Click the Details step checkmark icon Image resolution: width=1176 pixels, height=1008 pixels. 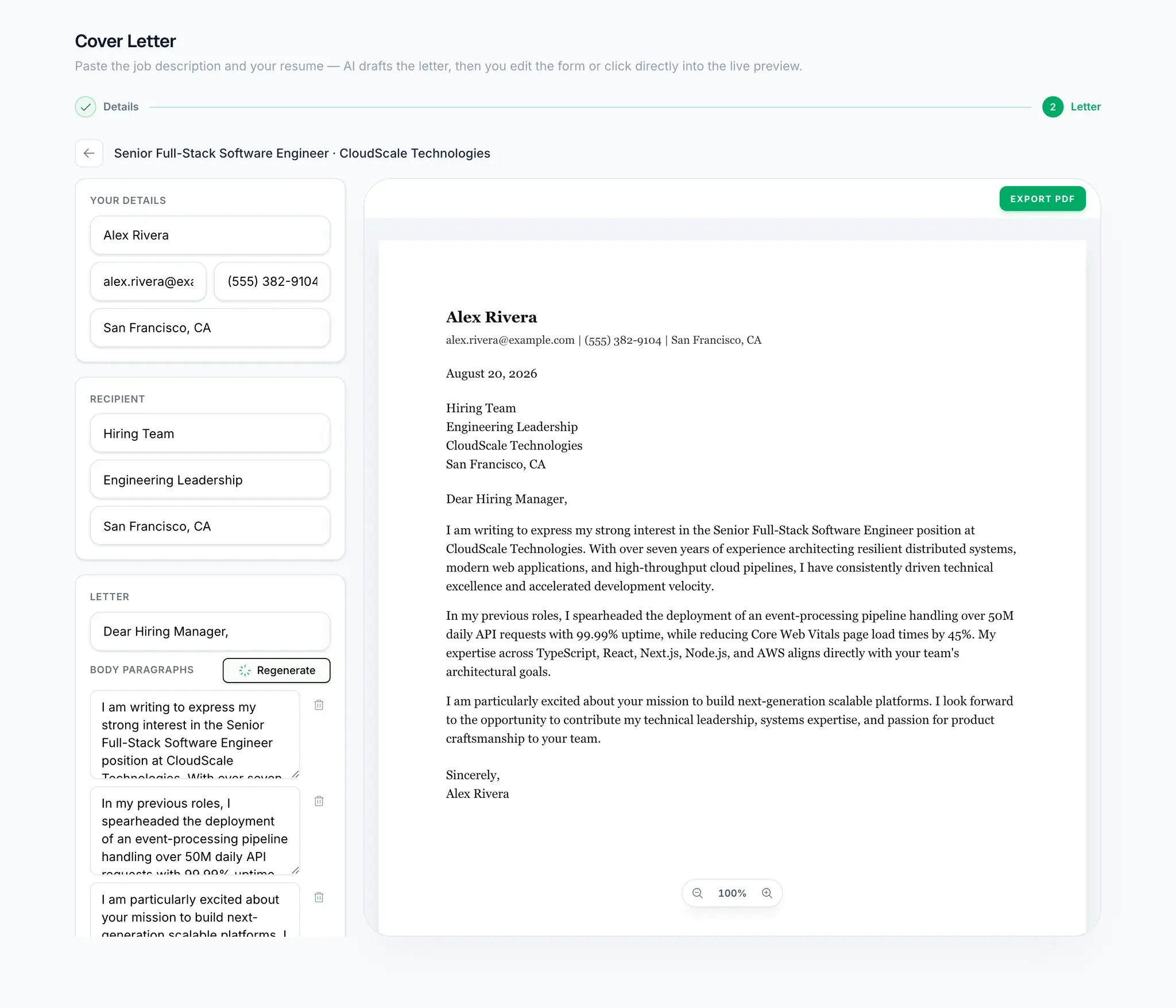86,107
